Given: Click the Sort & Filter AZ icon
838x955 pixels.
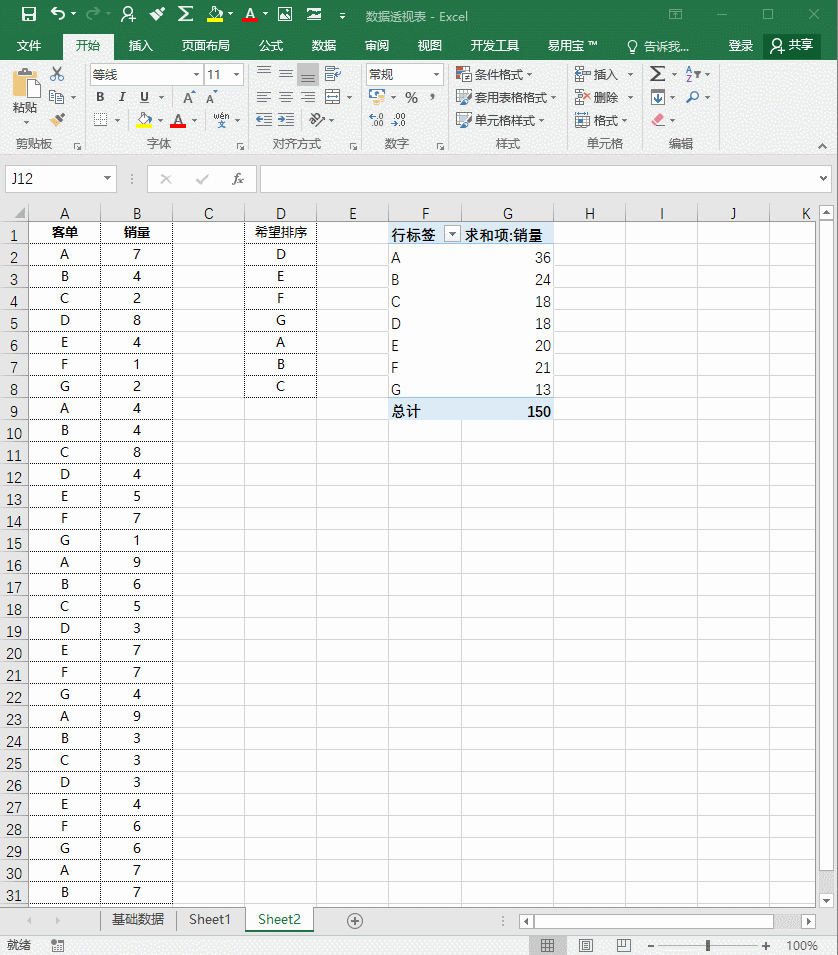Looking at the screenshot, I should coord(692,74).
